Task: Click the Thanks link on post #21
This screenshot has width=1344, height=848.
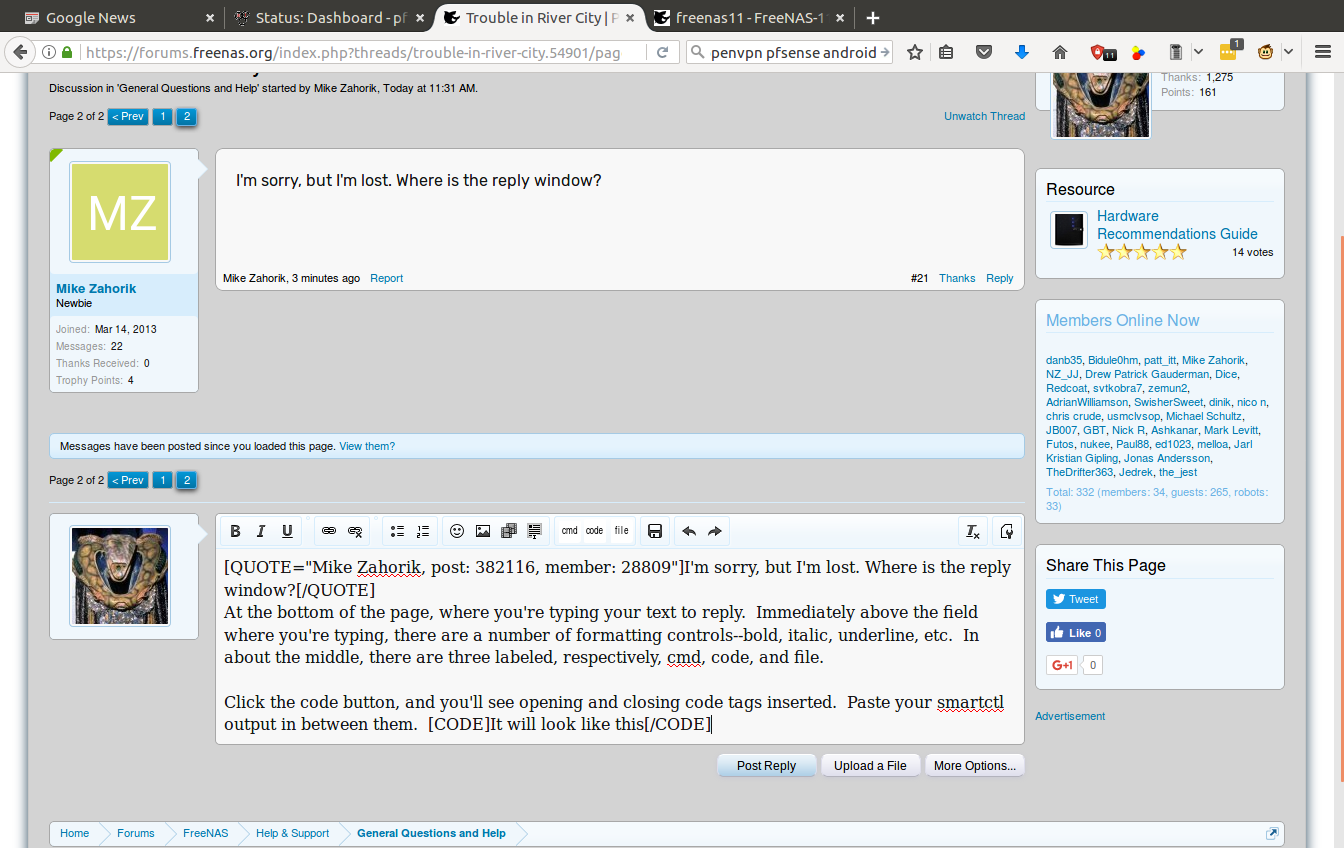Action: pos(957,278)
